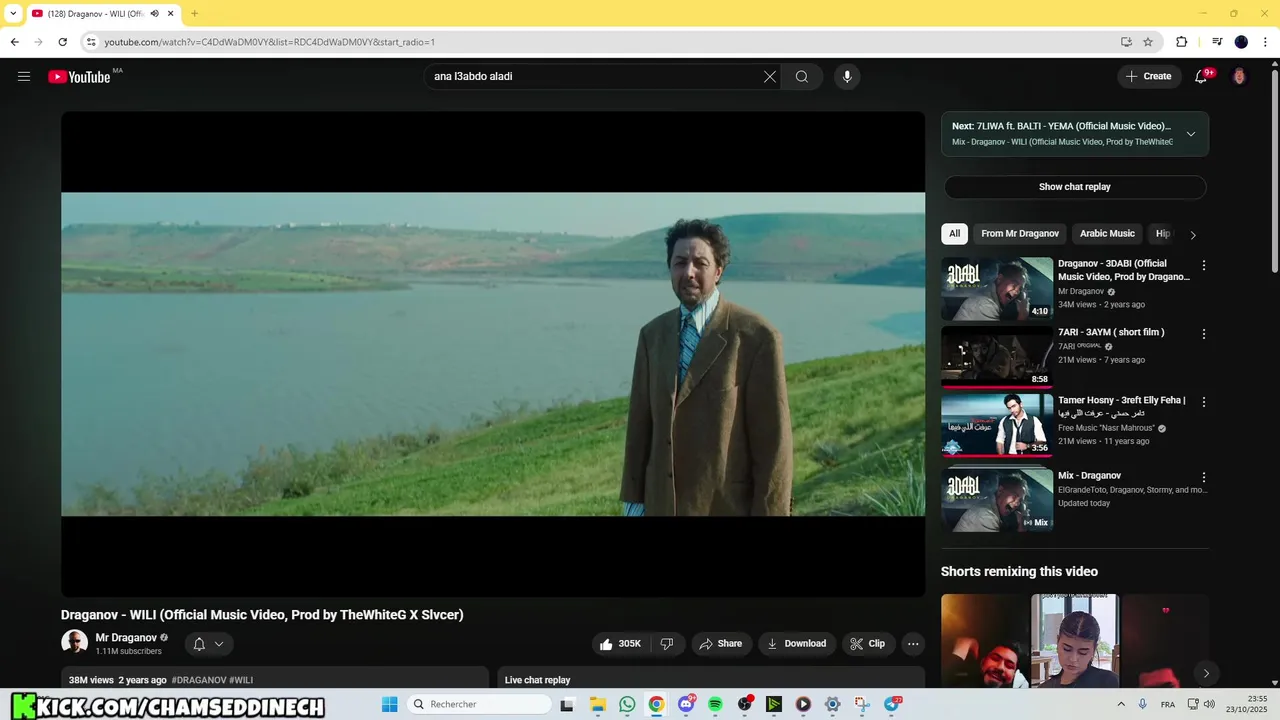The image size is (1280, 720).
Task: Show hidden system tray icons
Action: (1121, 704)
